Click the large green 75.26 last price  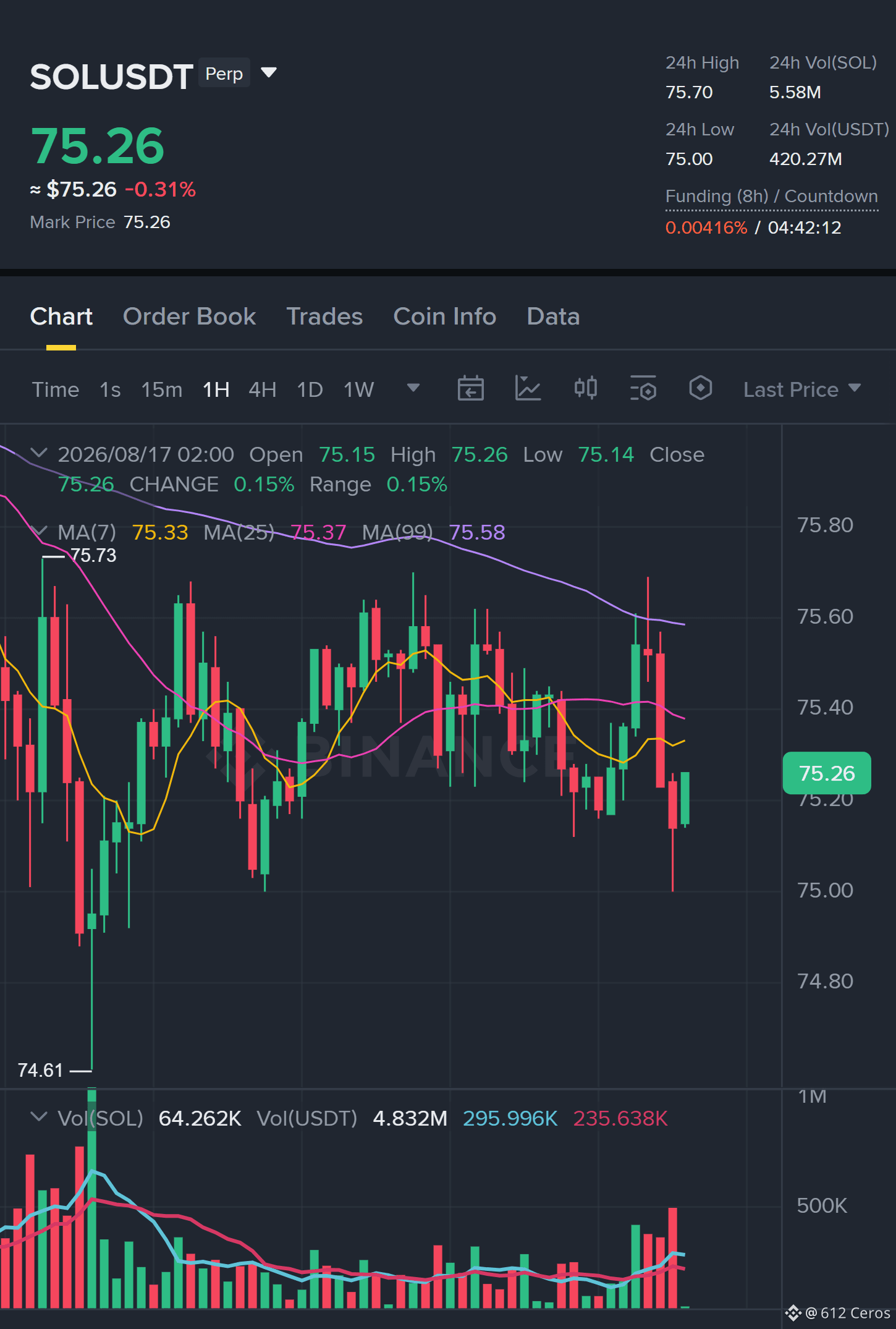pos(97,146)
